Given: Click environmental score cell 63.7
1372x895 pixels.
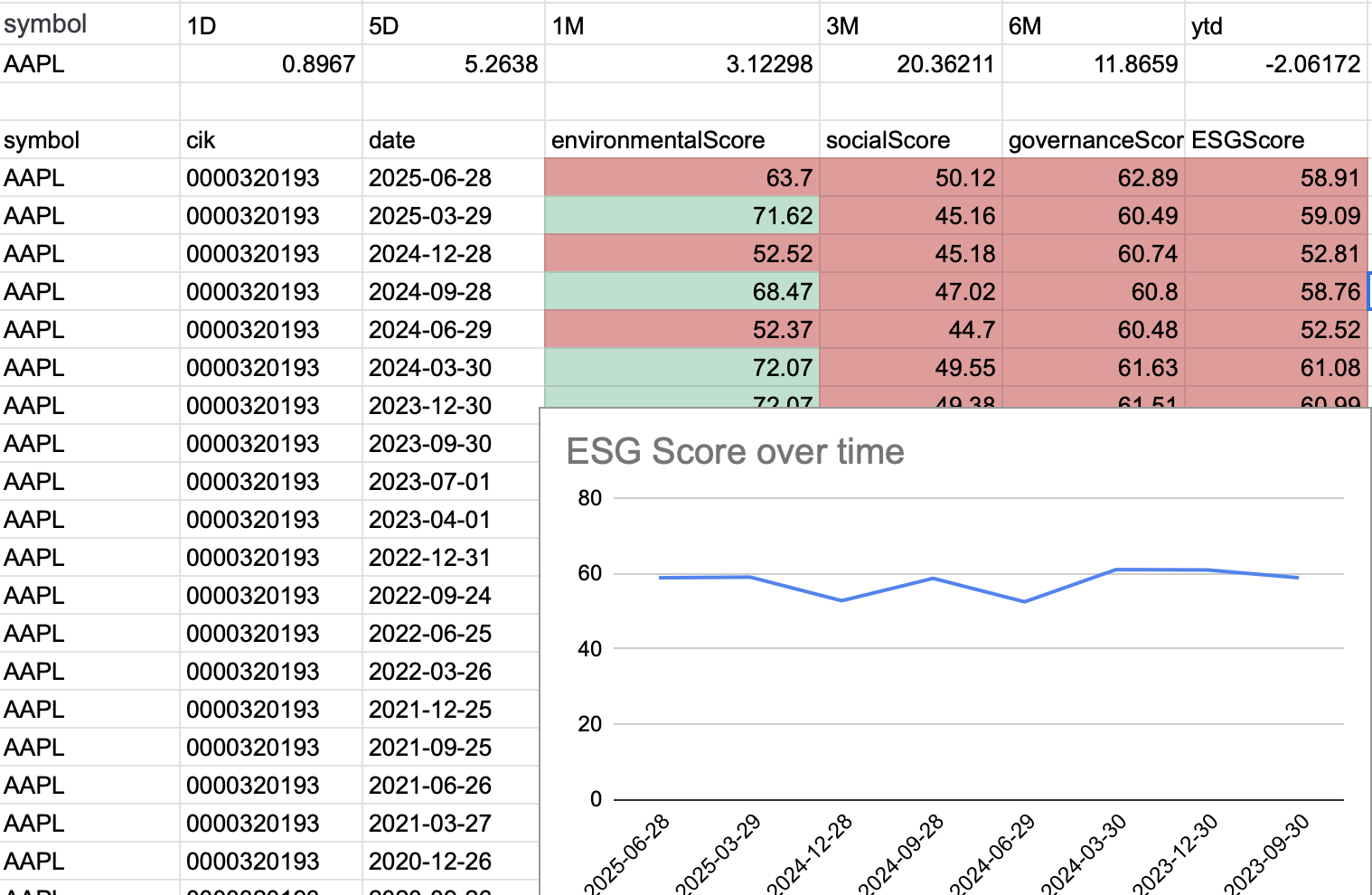Looking at the screenshot, I should [x=682, y=178].
